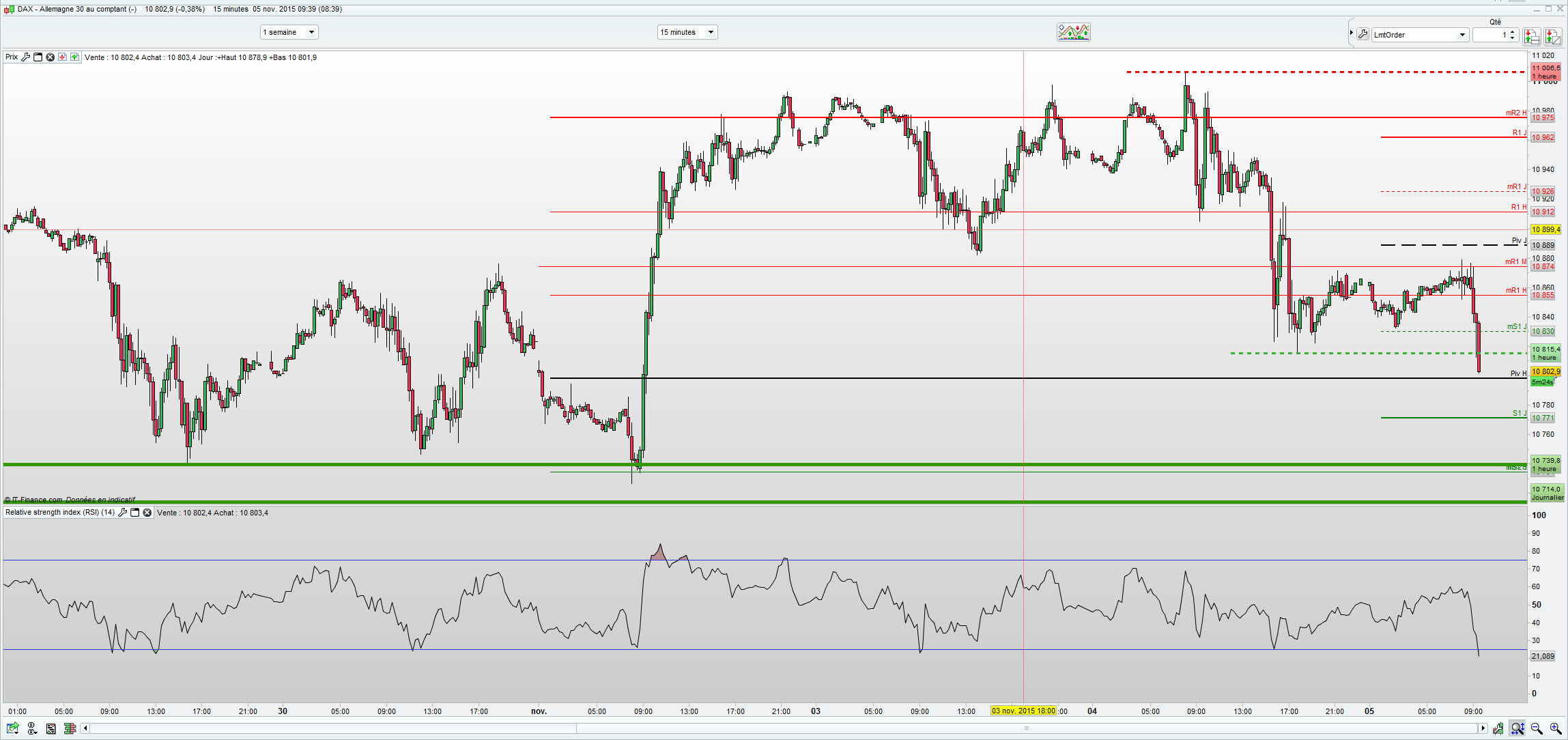Click the link charts chain icon
The width and height of the screenshot is (1568, 740).
31,728
